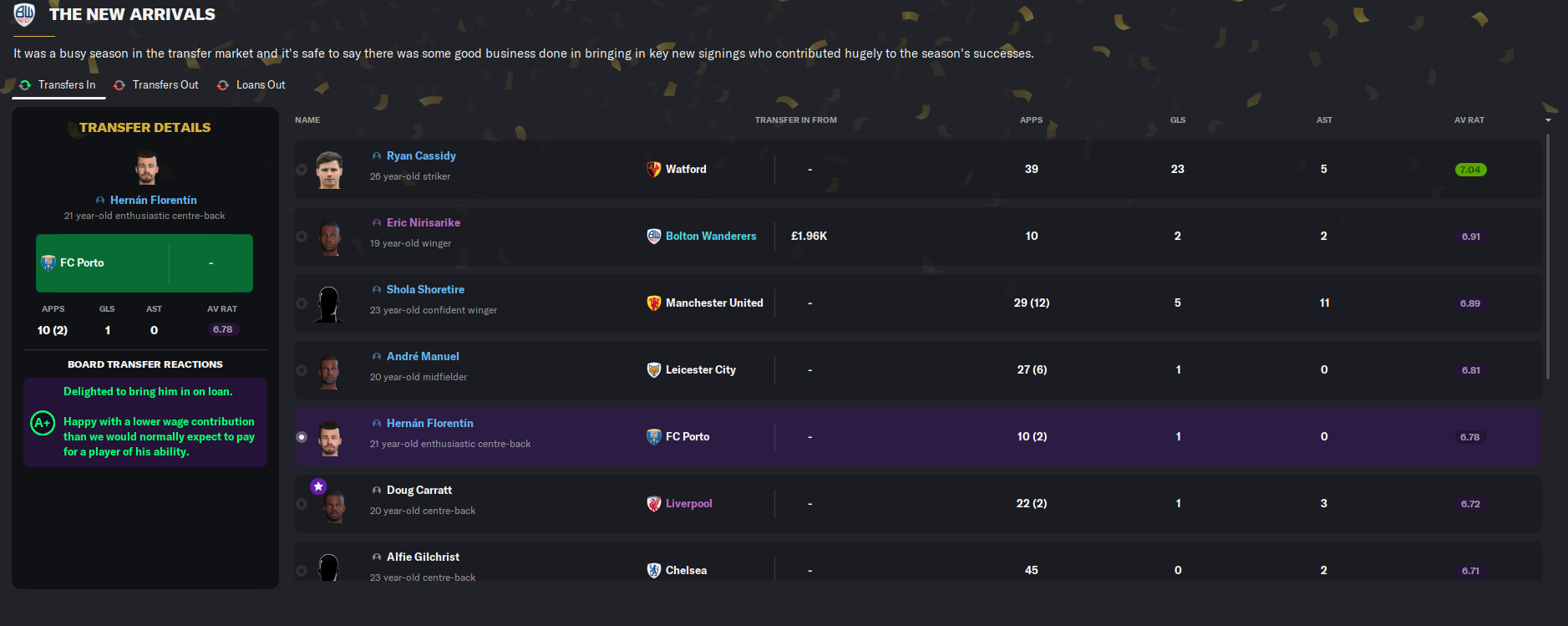Click the FC Porto badge in Transfer Details
Screen dimensions: 1568x626
pos(48,262)
